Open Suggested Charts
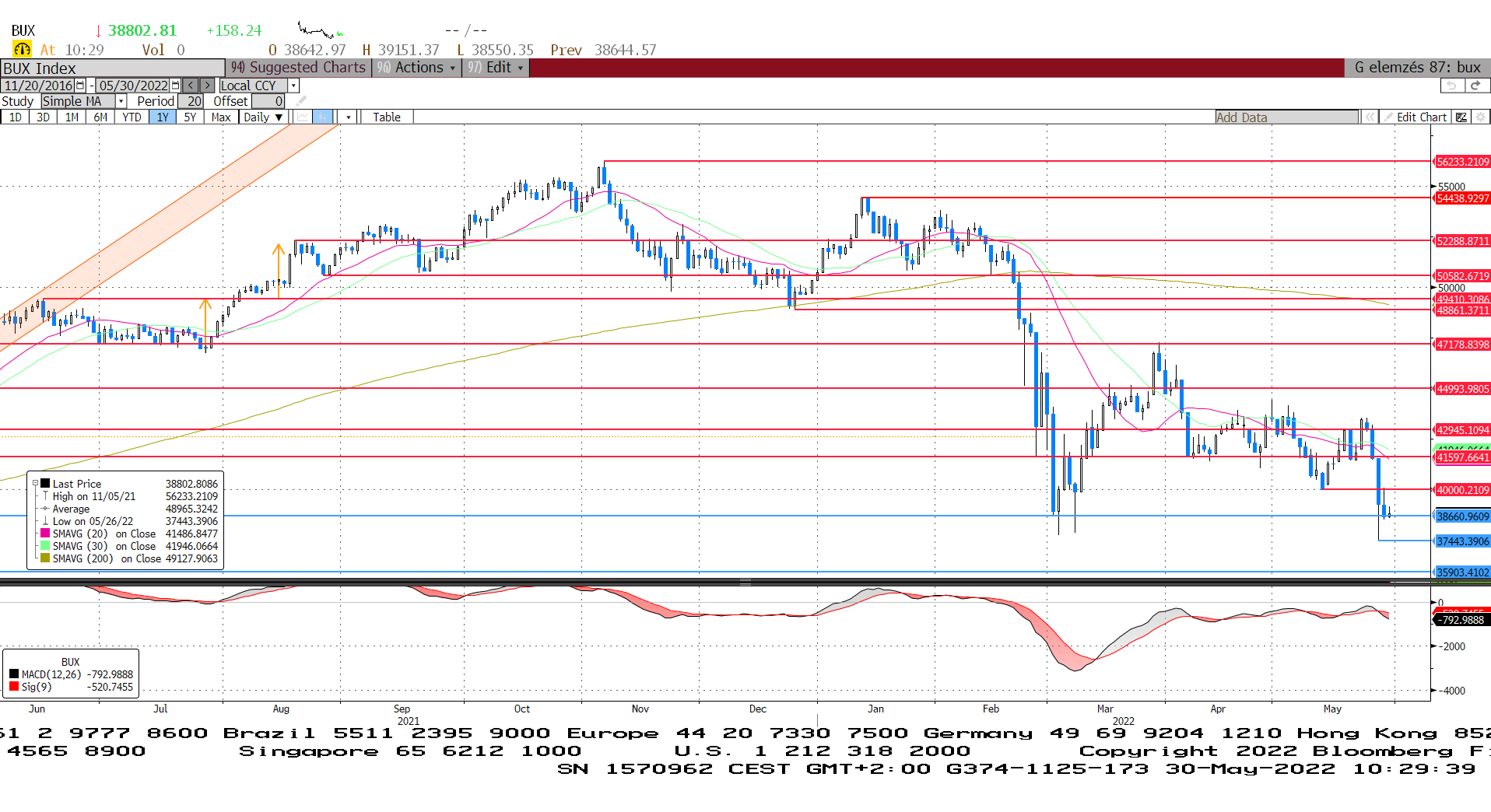Image resolution: width=1491 pixels, height=812 pixels. (x=298, y=68)
